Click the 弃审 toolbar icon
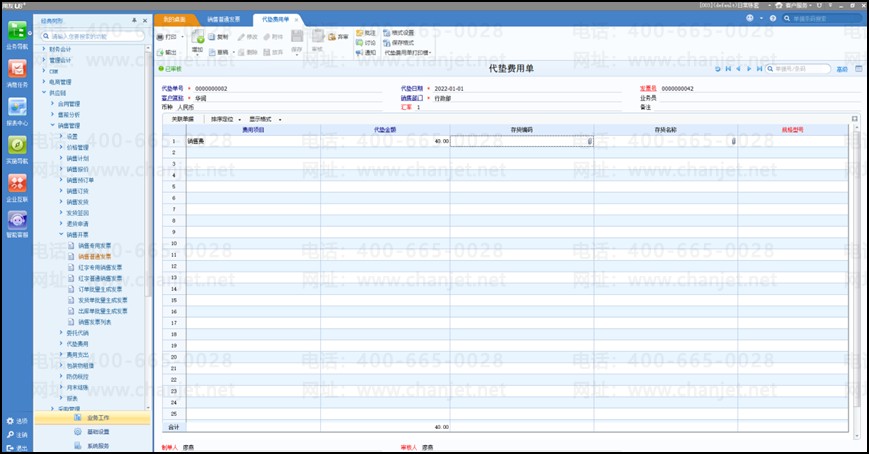The image size is (869, 454). 339,36
